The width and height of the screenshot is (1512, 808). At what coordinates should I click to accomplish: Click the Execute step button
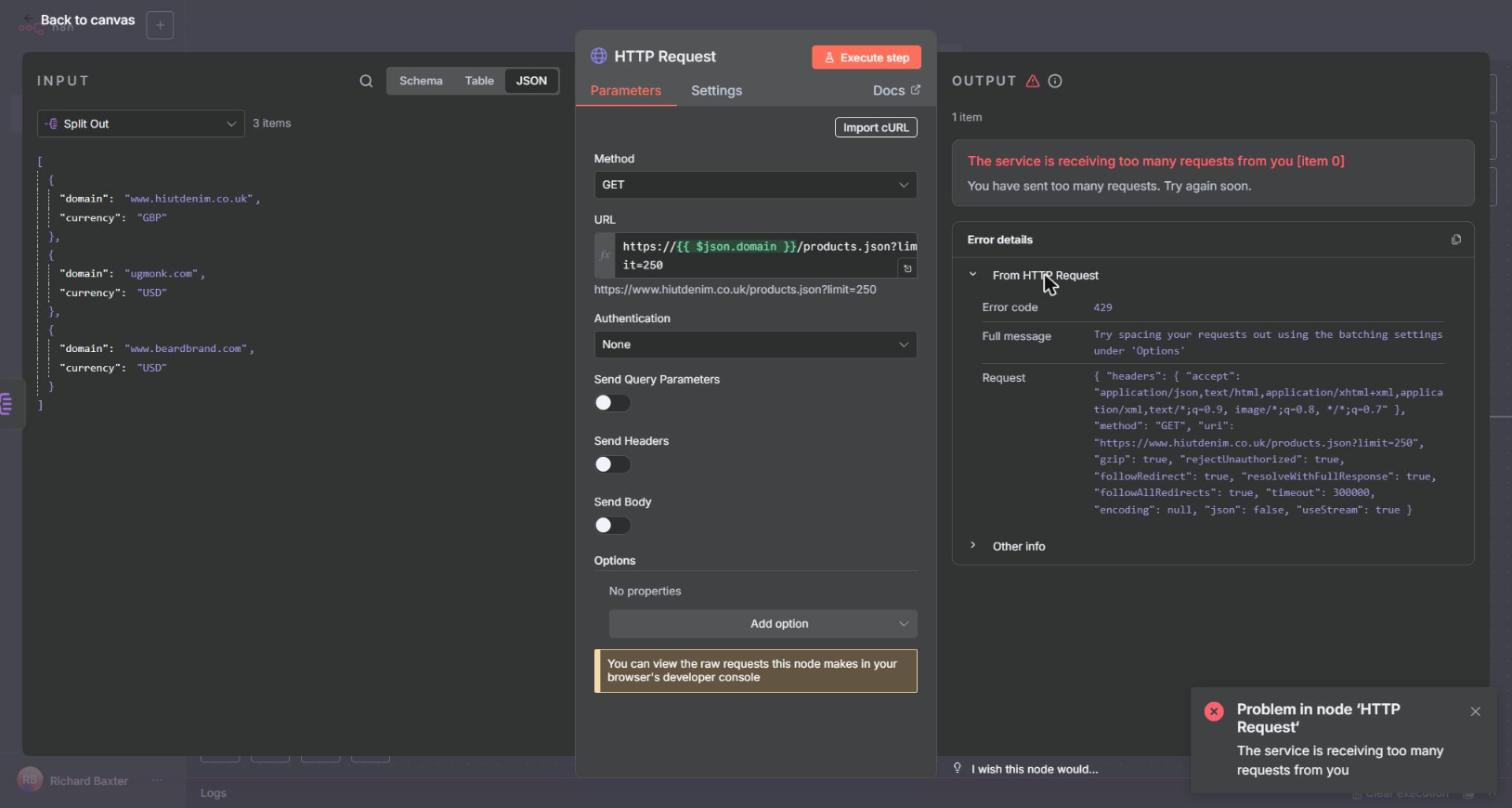click(866, 57)
